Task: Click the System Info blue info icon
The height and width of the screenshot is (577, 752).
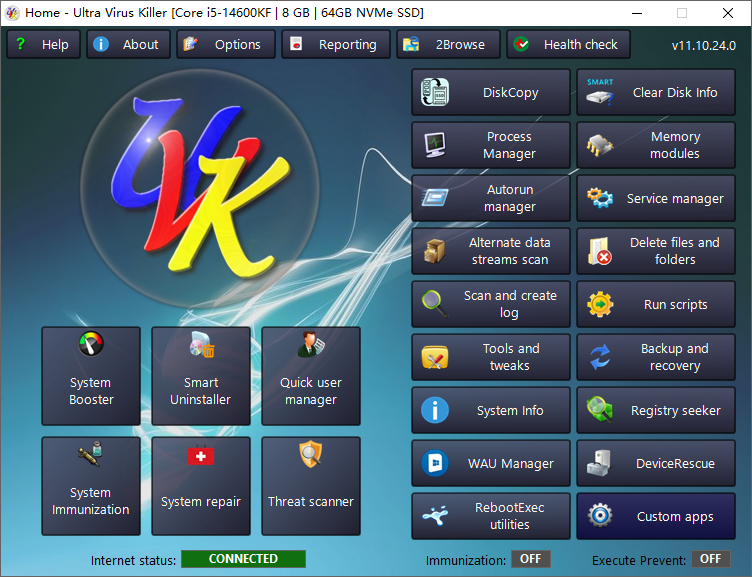Action: point(435,410)
